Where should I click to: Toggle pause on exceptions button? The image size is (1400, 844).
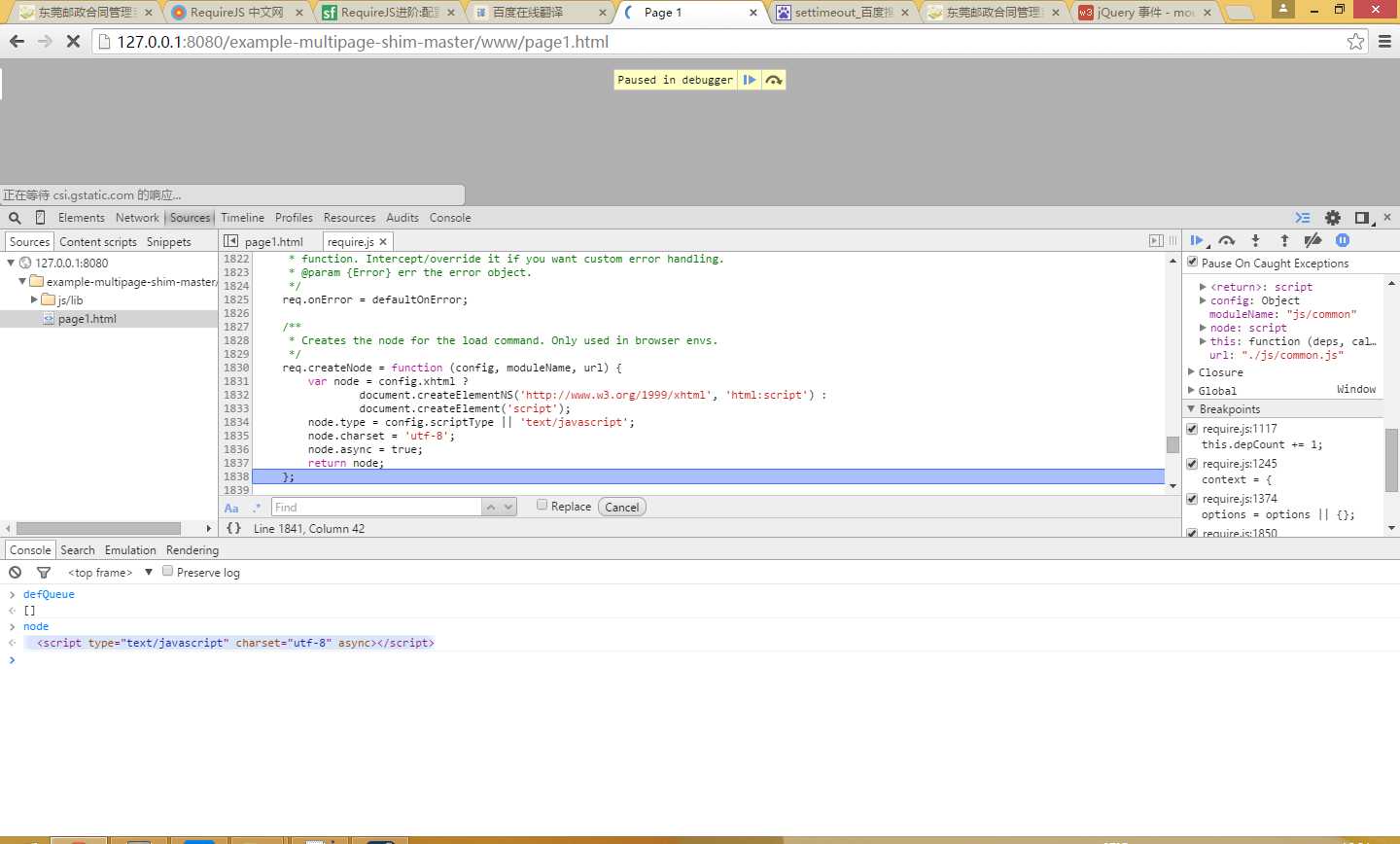(1343, 240)
